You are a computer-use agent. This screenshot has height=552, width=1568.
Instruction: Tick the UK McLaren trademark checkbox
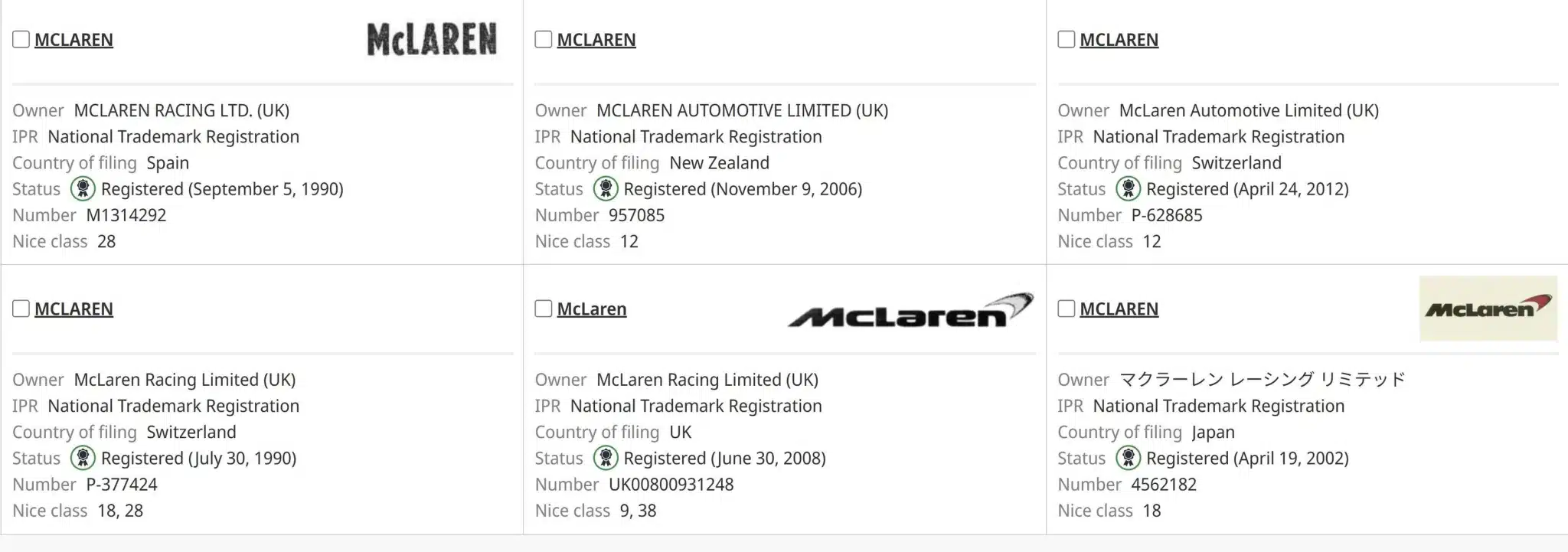point(543,309)
